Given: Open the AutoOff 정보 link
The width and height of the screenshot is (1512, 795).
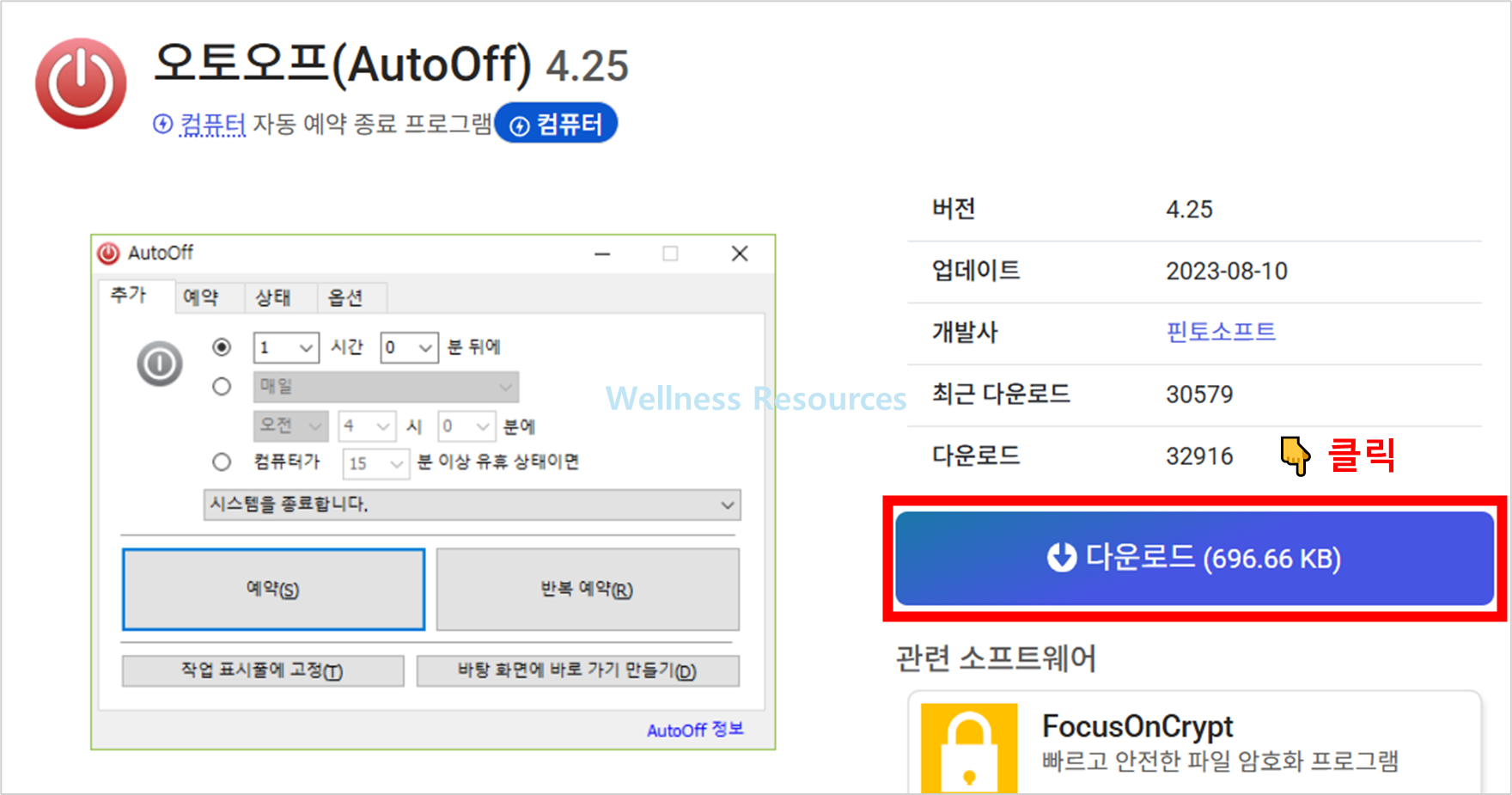Looking at the screenshot, I should tap(695, 730).
